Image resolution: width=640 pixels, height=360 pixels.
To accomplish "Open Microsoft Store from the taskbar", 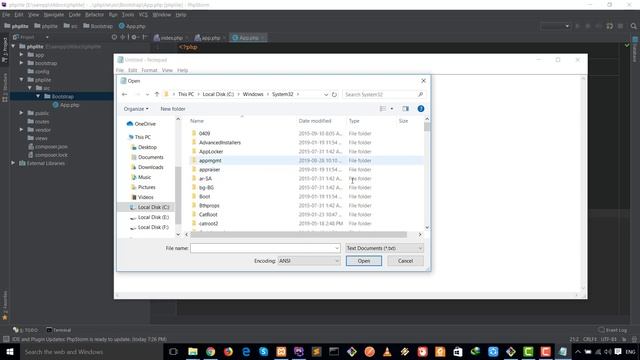I will tap(458, 351).
